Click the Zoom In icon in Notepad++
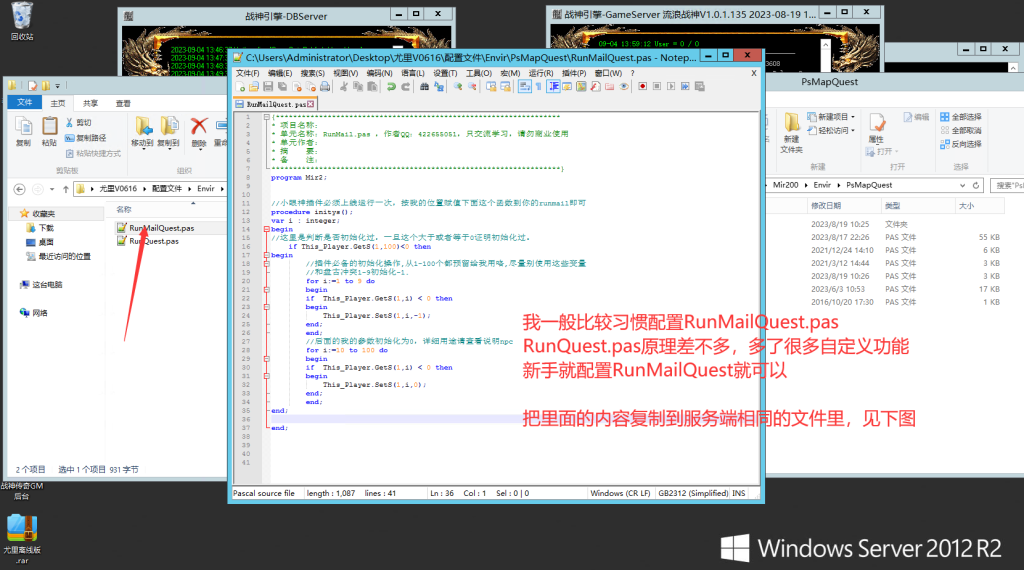1024x570 pixels. [458, 86]
